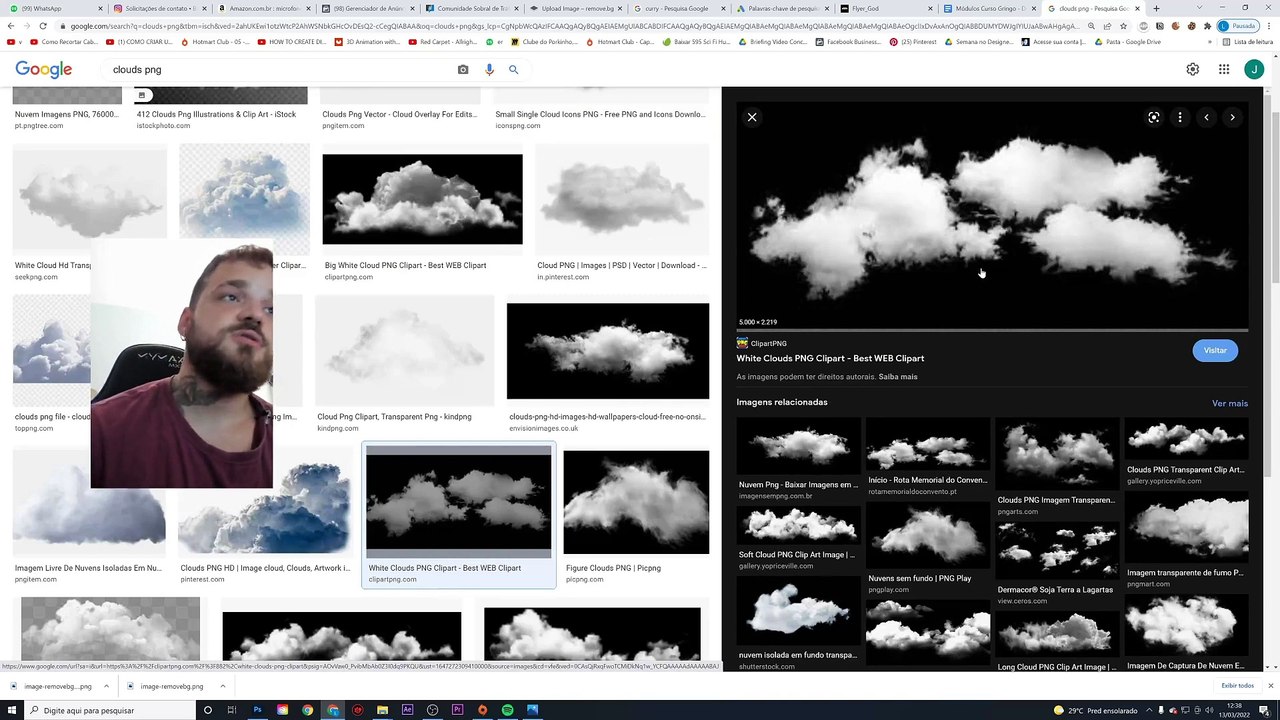Open Spotify from the taskbar
This screenshot has width=1280, height=720.
(x=508, y=710)
